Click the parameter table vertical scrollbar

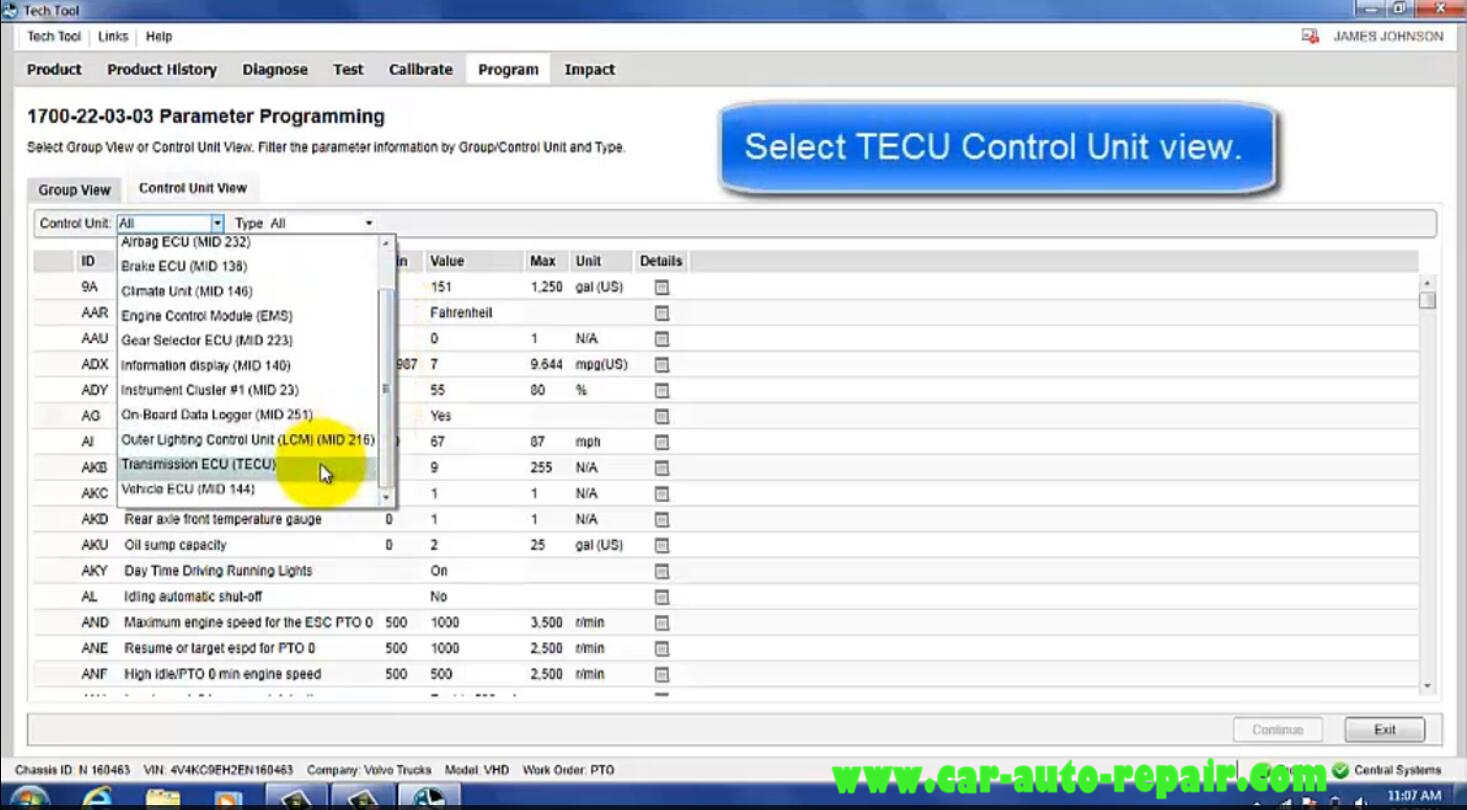coord(1427,484)
